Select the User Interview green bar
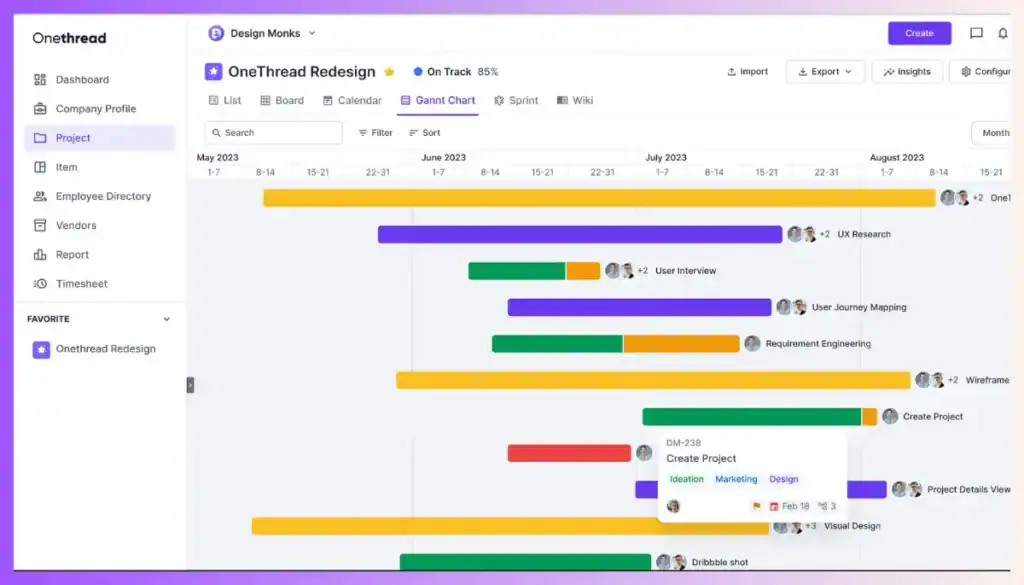The width and height of the screenshot is (1024, 585). 517,271
